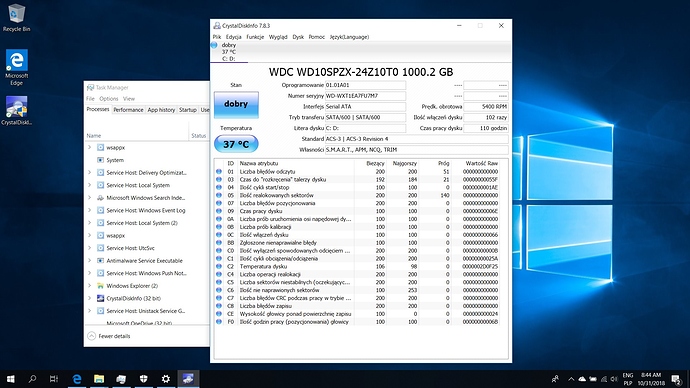Select the dobry 37 °C C: D: disk entry
The image size is (690, 388).
[x=229, y=52]
